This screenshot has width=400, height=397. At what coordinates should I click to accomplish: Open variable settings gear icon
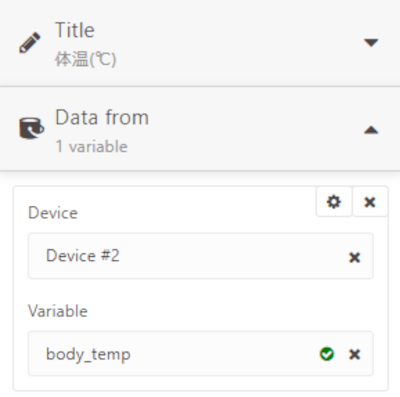click(x=334, y=202)
